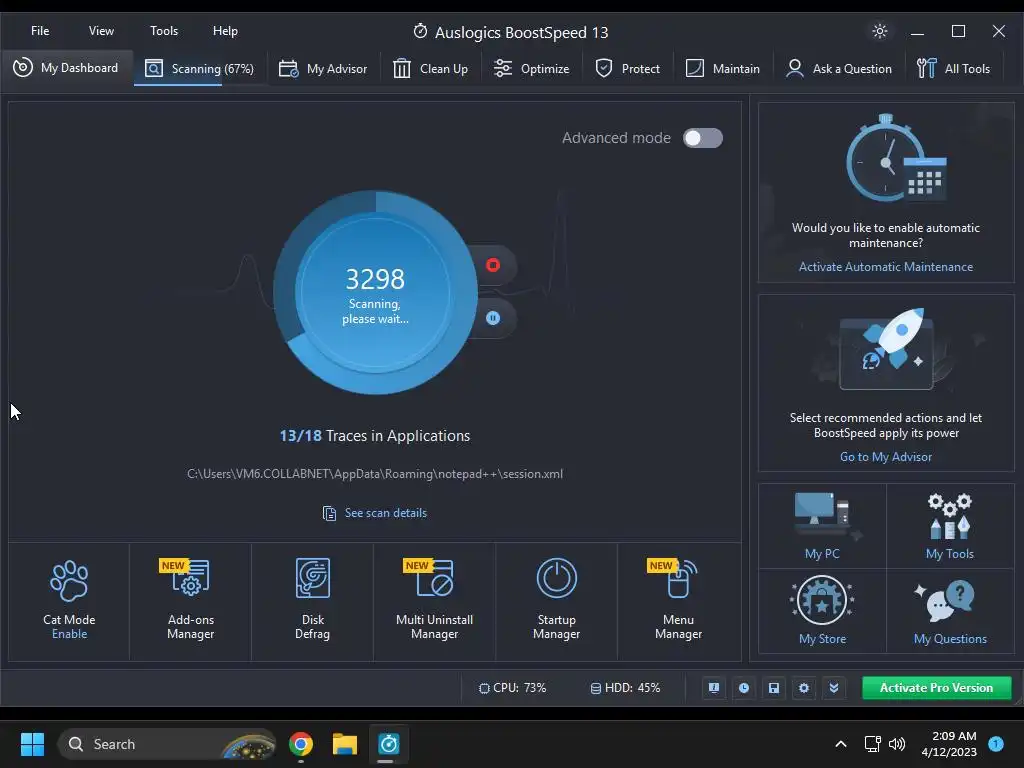This screenshot has height=768, width=1024.
Task: Open Windows notification badge in tray
Action: tap(996, 744)
